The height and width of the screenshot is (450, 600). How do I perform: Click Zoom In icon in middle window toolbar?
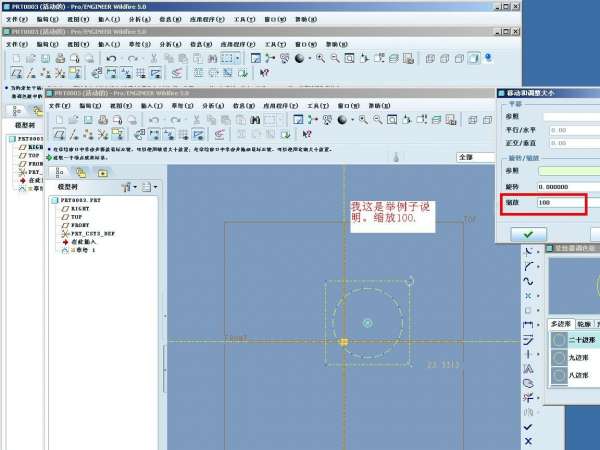click(320, 58)
